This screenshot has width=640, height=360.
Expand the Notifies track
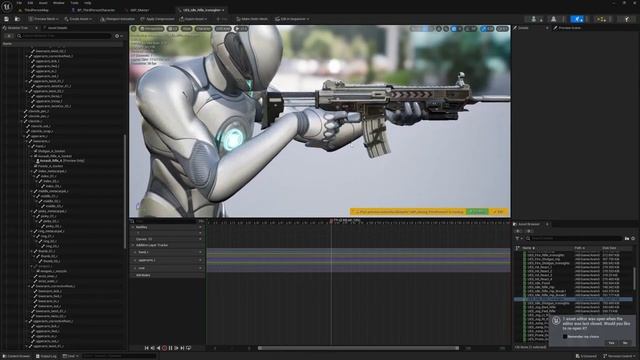click(133, 227)
